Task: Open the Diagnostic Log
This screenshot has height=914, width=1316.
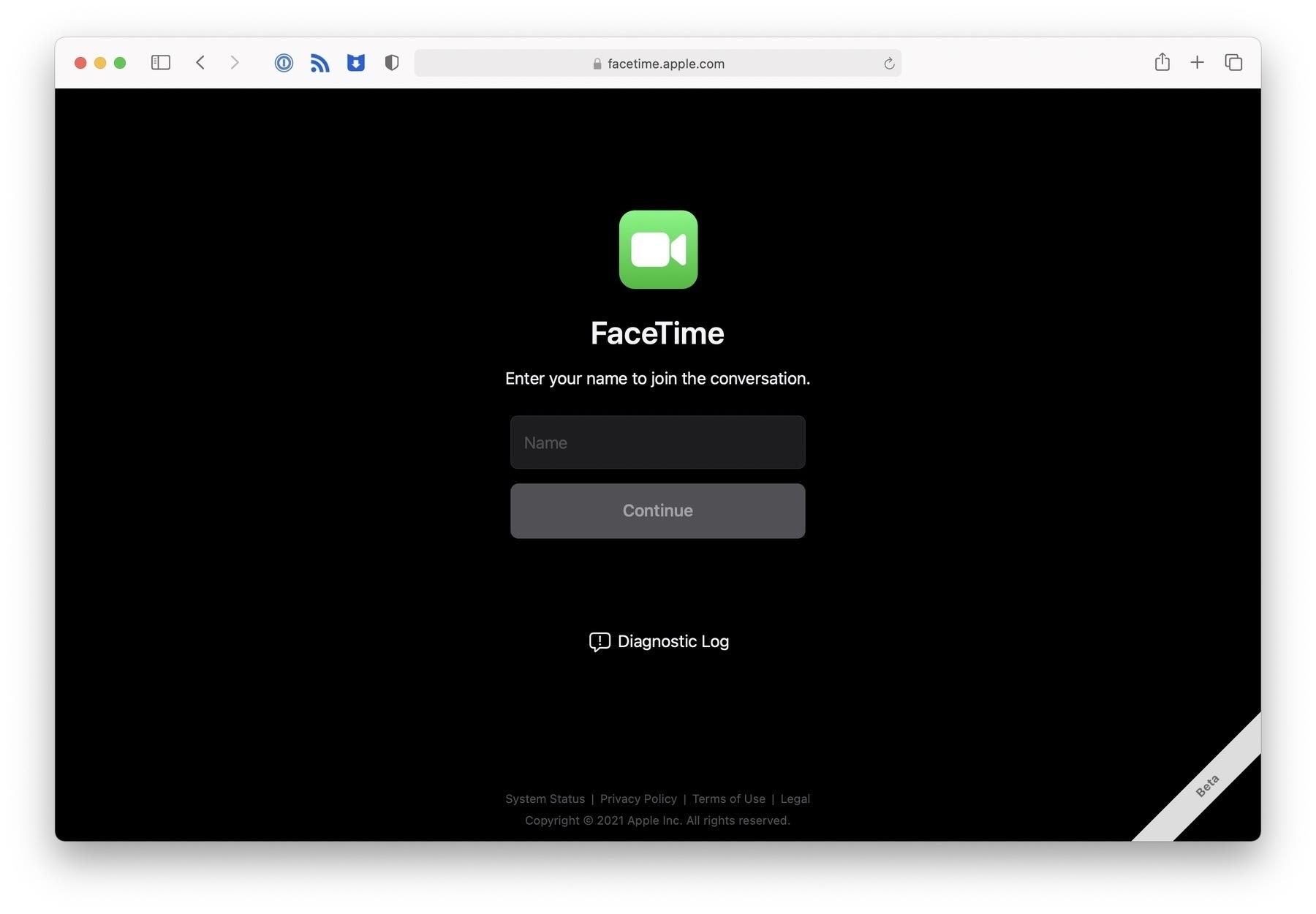Action: (659, 641)
